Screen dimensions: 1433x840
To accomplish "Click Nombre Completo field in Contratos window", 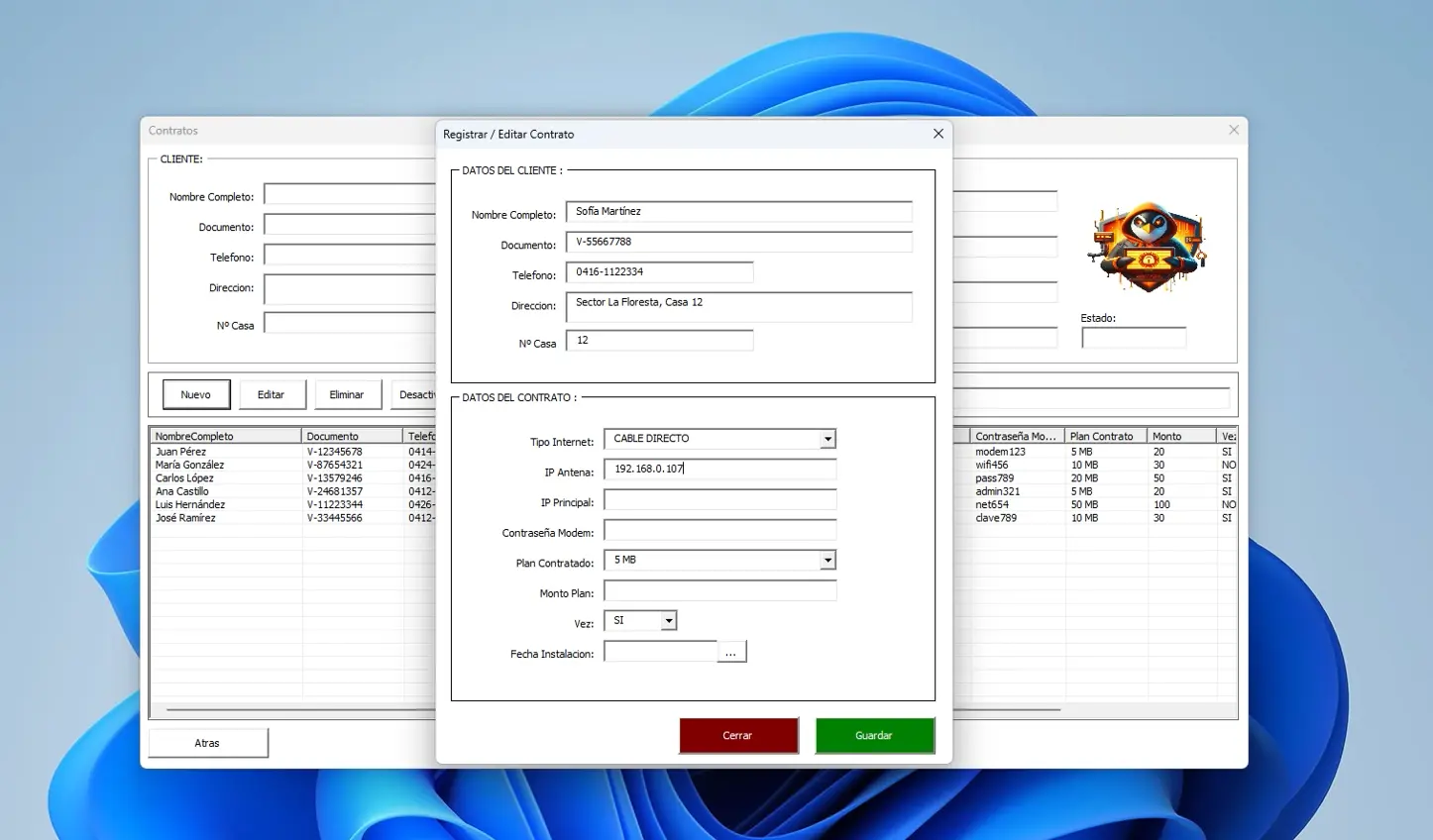I will (x=350, y=194).
